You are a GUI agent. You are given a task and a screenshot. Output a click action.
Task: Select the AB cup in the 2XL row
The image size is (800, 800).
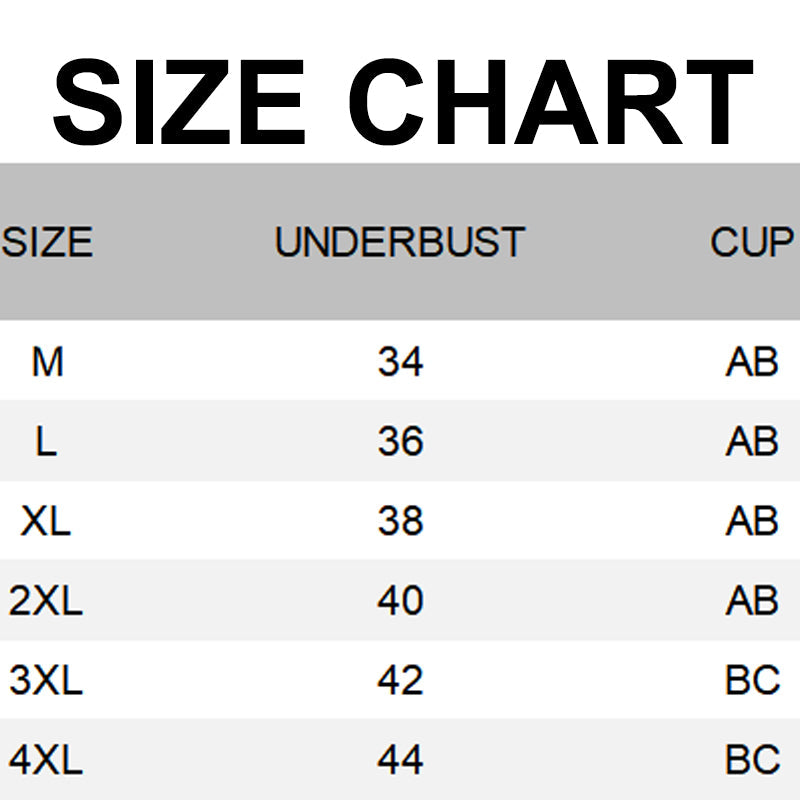[752, 601]
